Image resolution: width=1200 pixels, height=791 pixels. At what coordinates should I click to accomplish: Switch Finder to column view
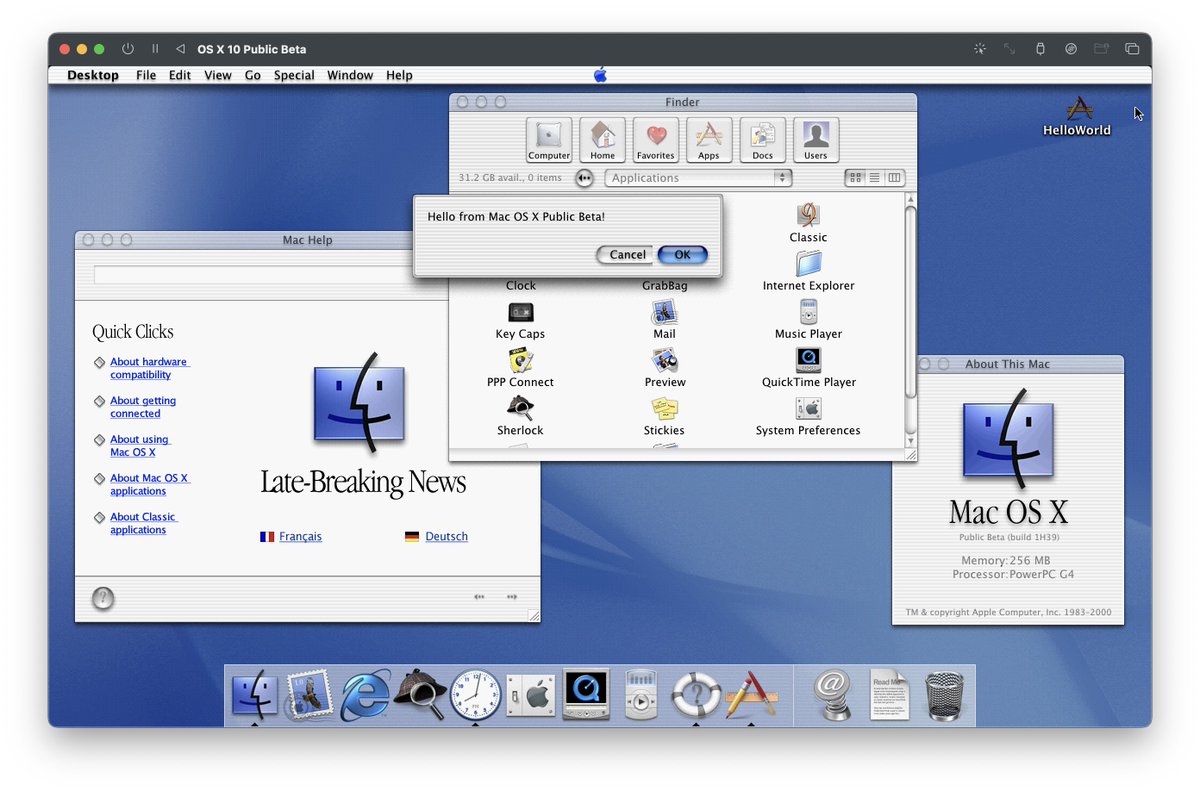[894, 178]
